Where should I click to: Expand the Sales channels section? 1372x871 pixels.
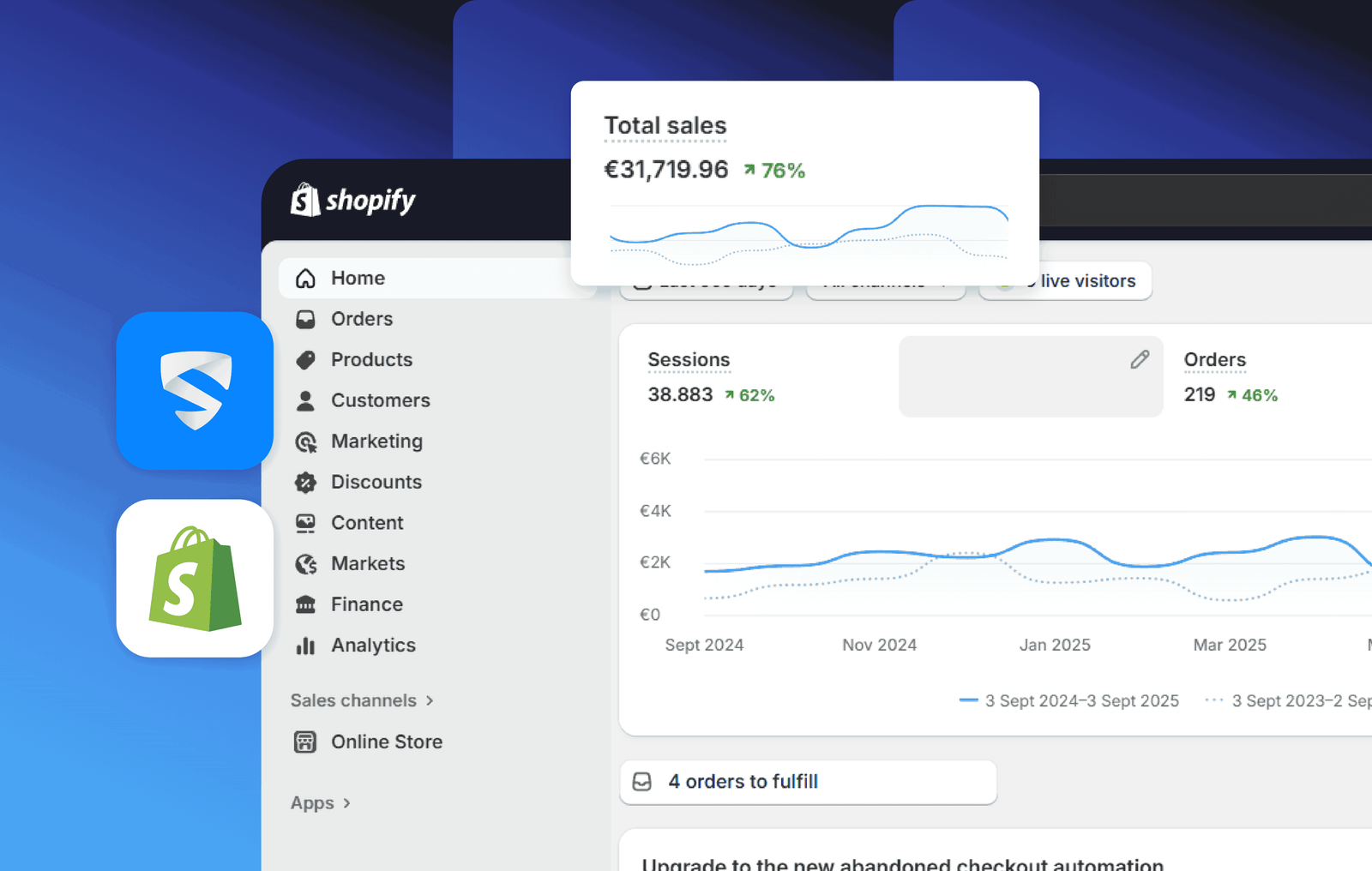tap(362, 700)
